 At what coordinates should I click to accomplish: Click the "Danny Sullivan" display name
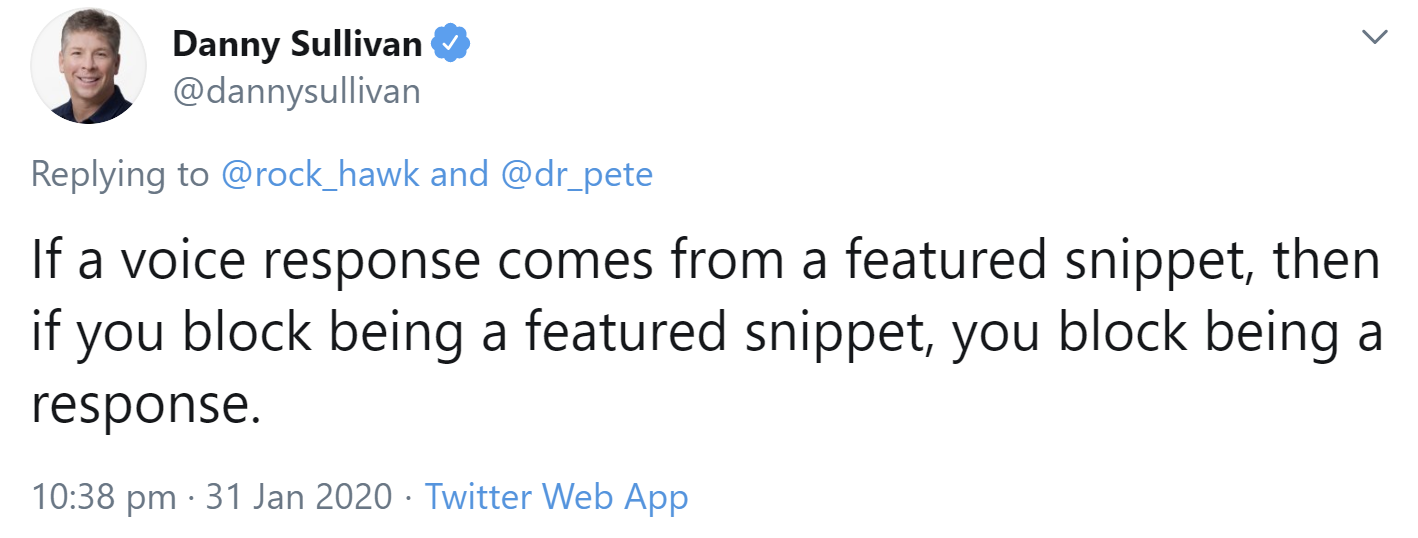click(297, 44)
